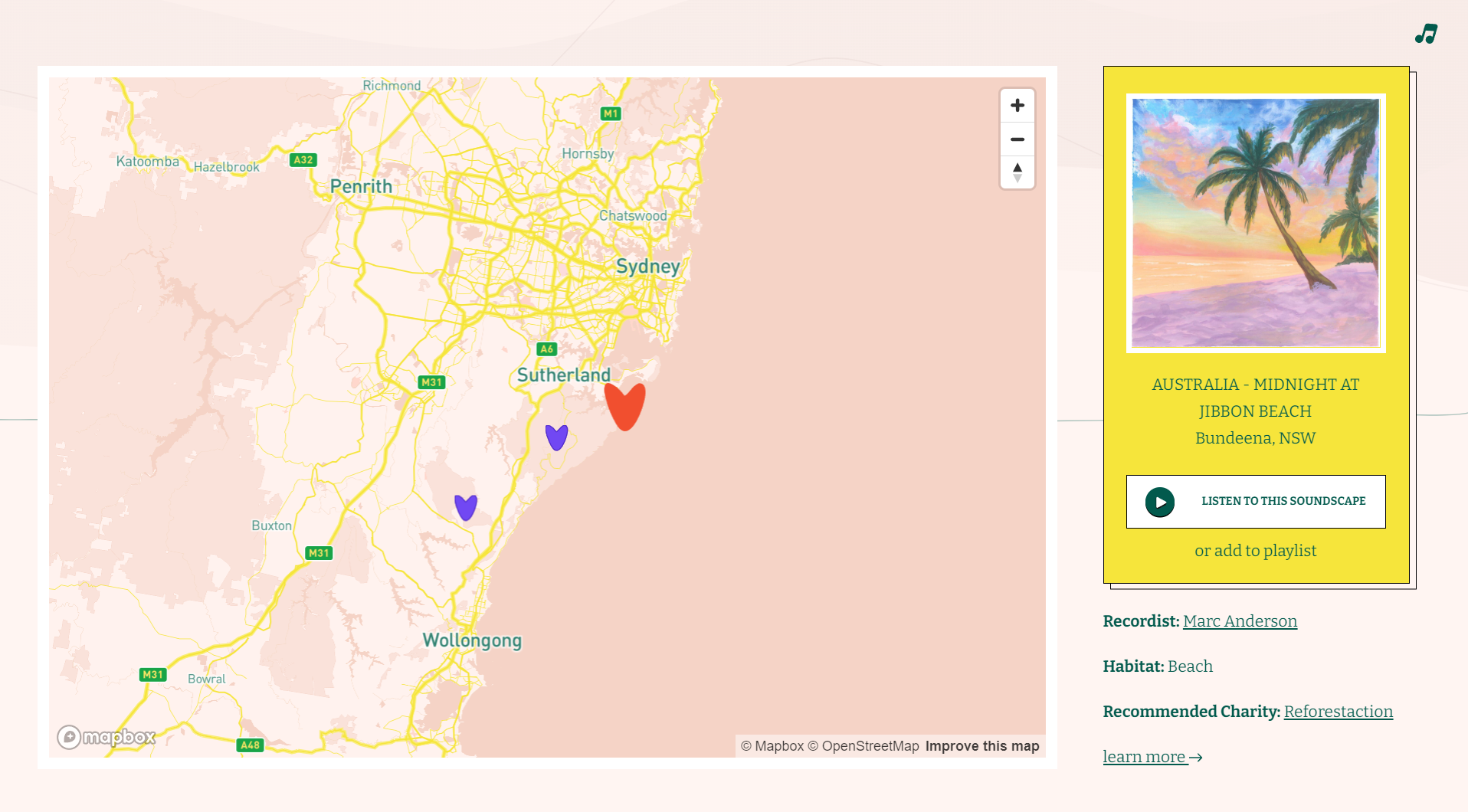Click the © Mapbox attribution link
This screenshot has height=812, width=1468.
pos(772,746)
